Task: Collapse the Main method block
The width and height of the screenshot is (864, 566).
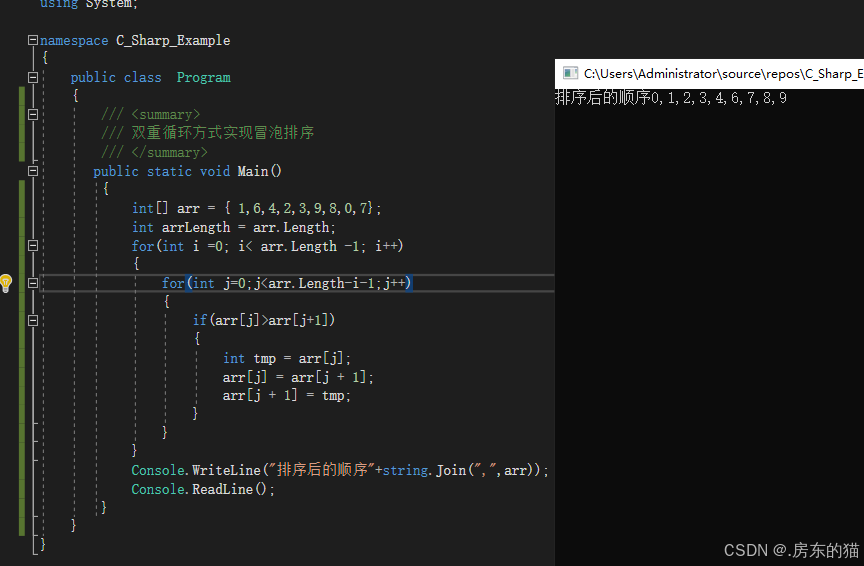Action: point(33,171)
